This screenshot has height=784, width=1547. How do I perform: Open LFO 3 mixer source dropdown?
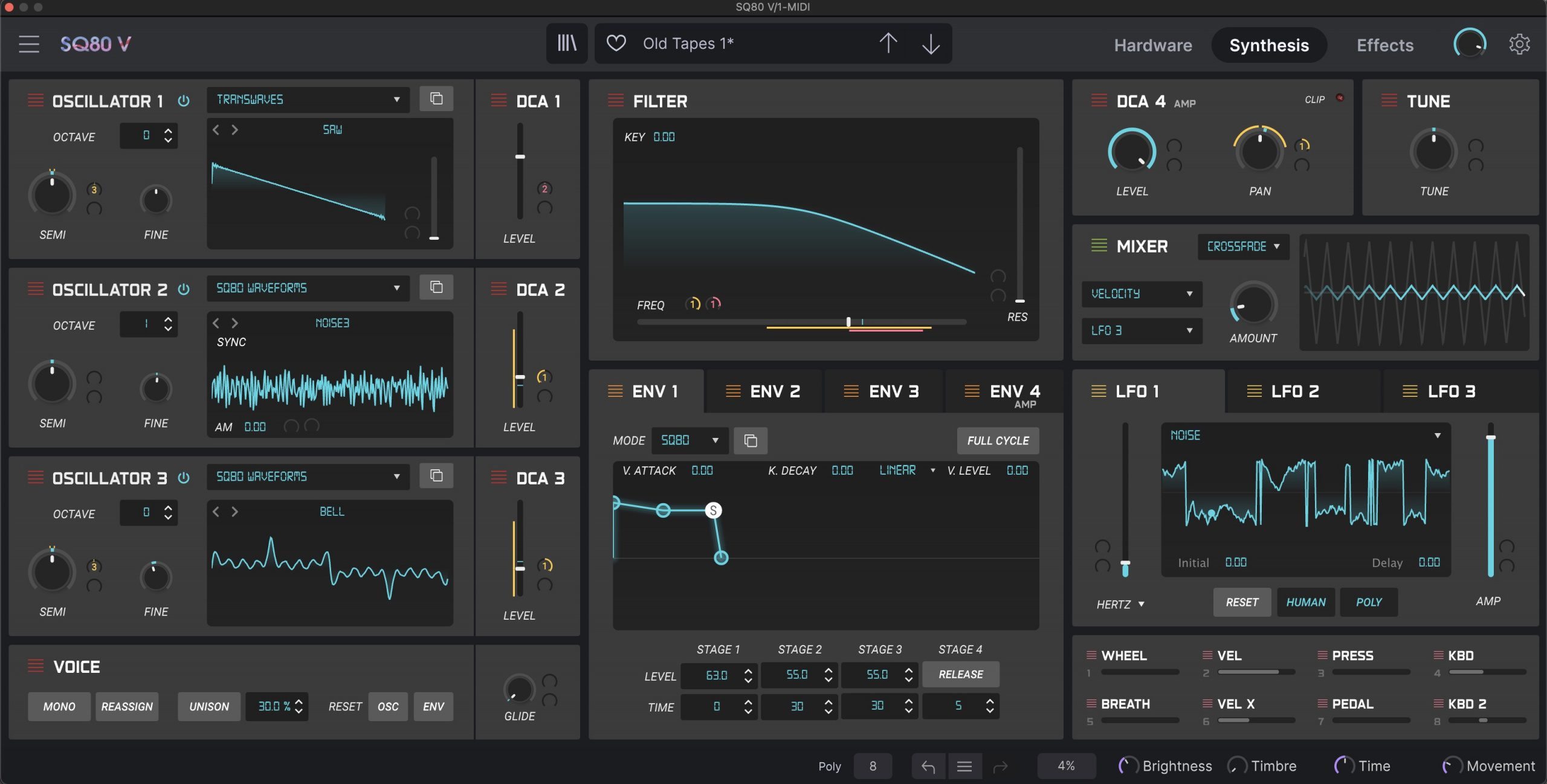click(x=1142, y=330)
